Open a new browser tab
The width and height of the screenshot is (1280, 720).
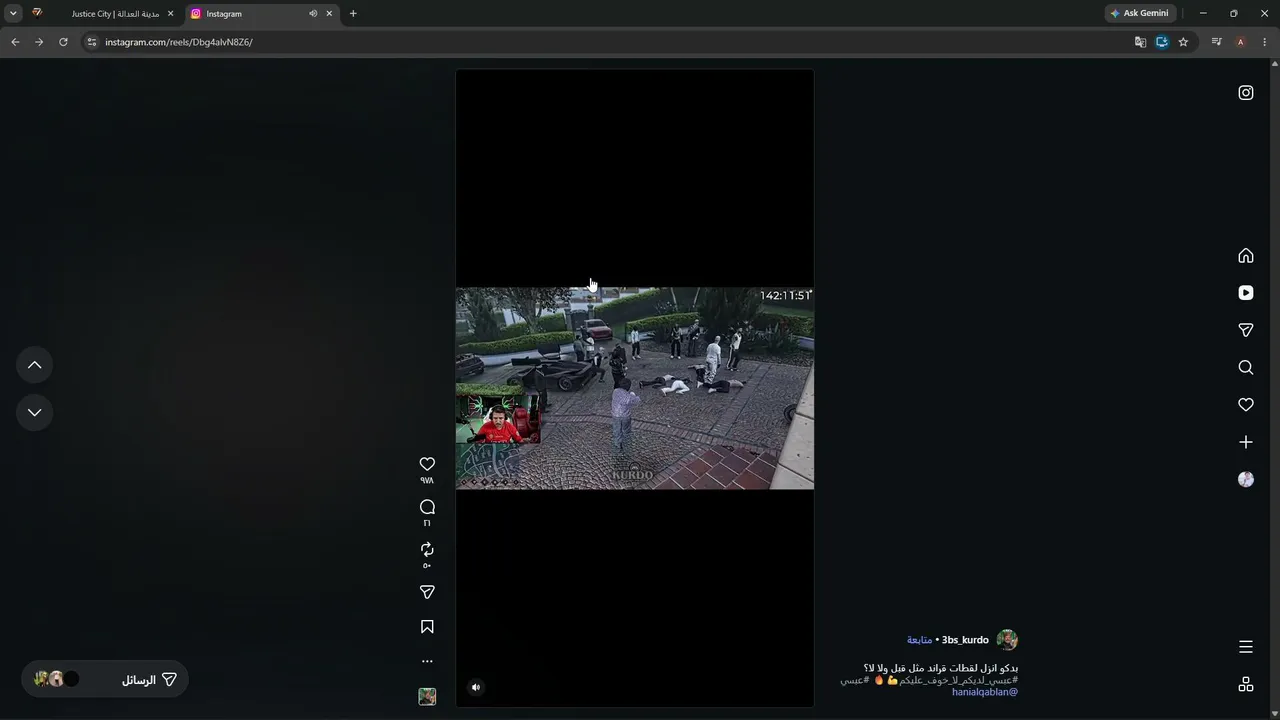pyautogui.click(x=353, y=14)
